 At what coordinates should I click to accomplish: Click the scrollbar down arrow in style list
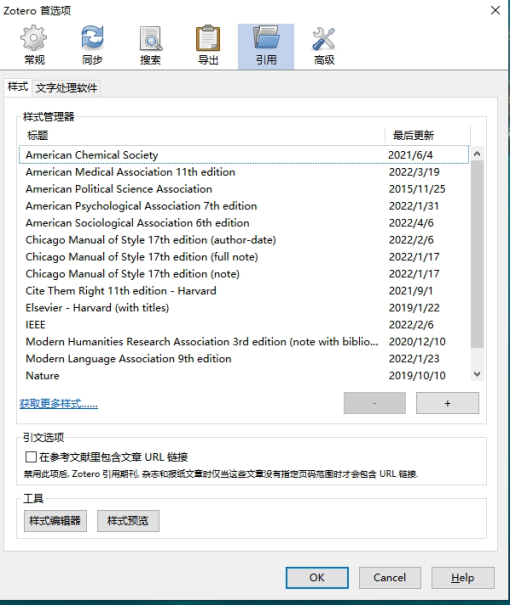pos(477,374)
